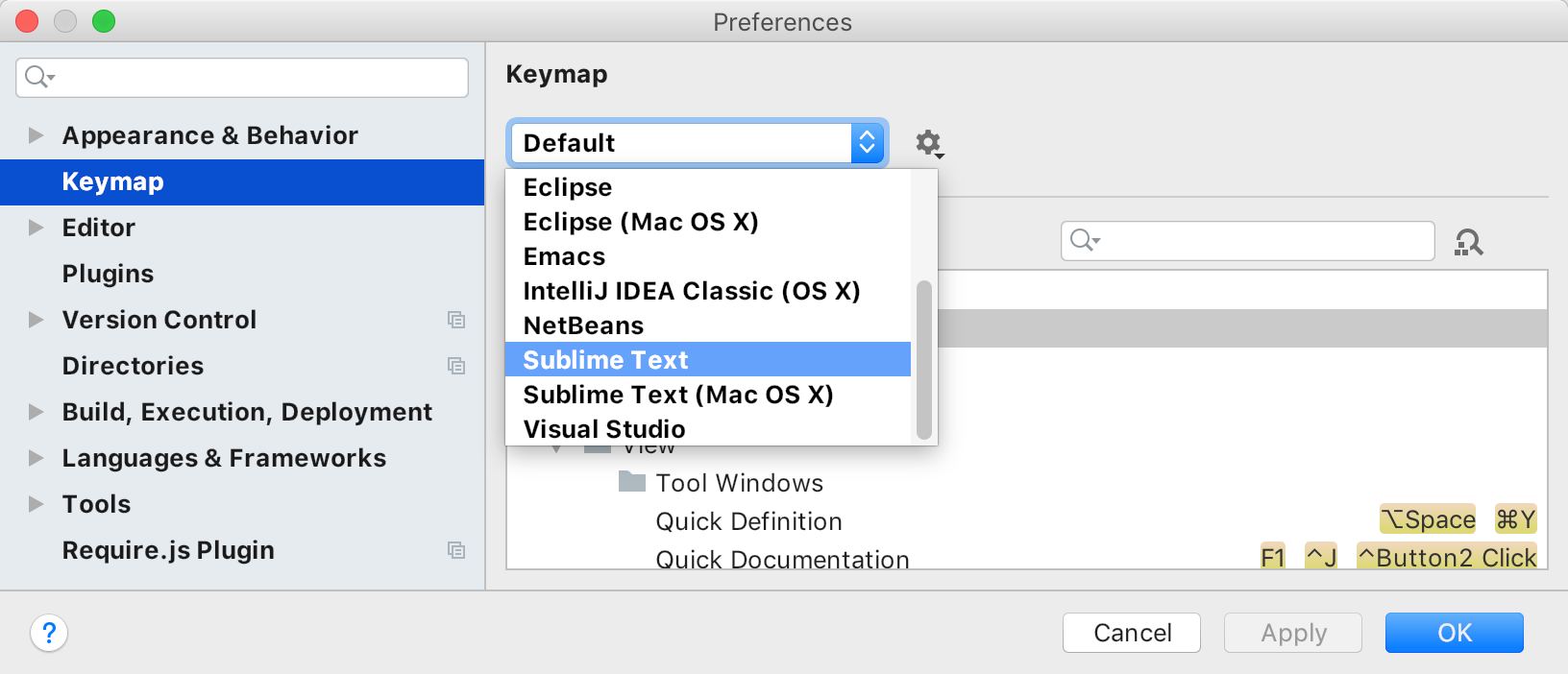1568x674 pixels.
Task: Click the project-level icon beside Version Control
Action: point(456,320)
